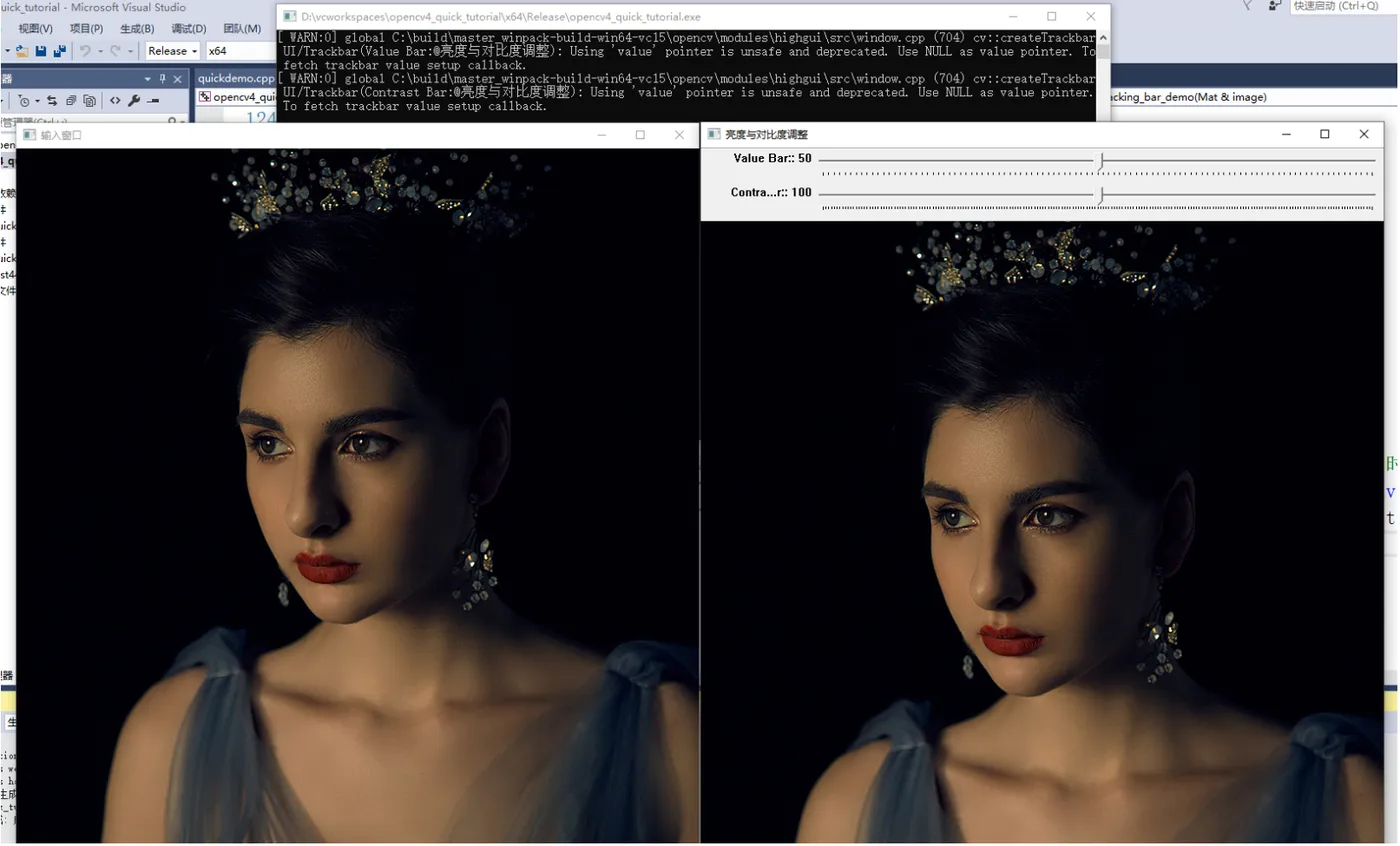Click the notifications filter funnel icon
The width and height of the screenshot is (1400, 846).
tap(1247, 5)
